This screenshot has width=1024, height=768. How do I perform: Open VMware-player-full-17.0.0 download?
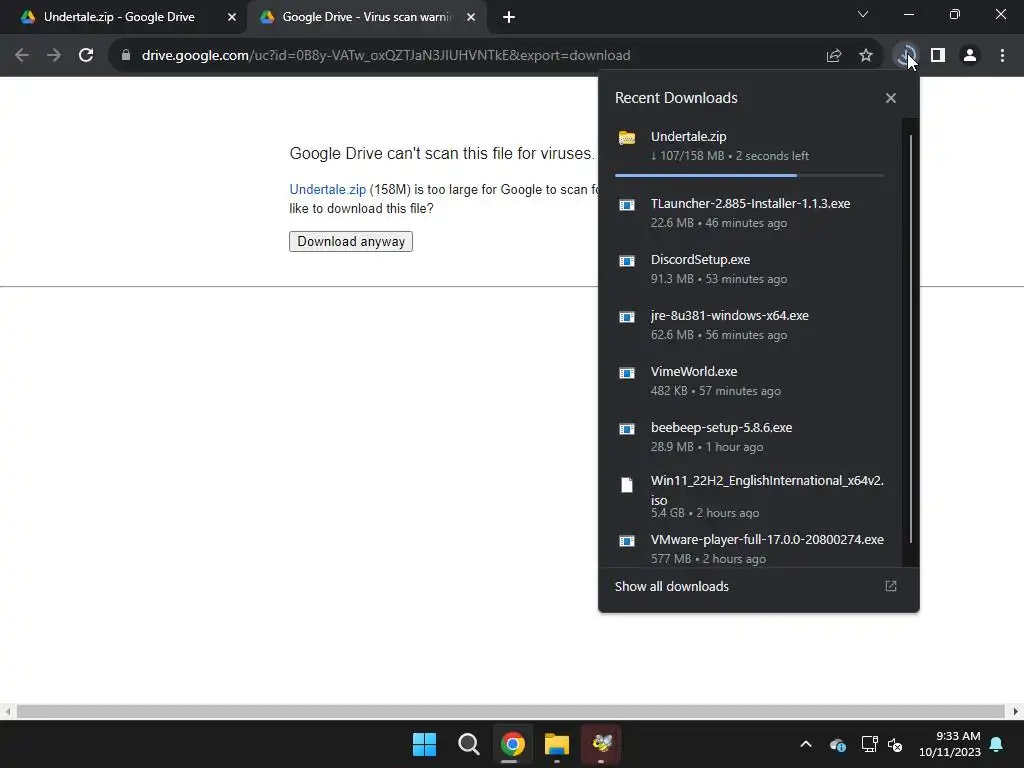tap(750, 548)
